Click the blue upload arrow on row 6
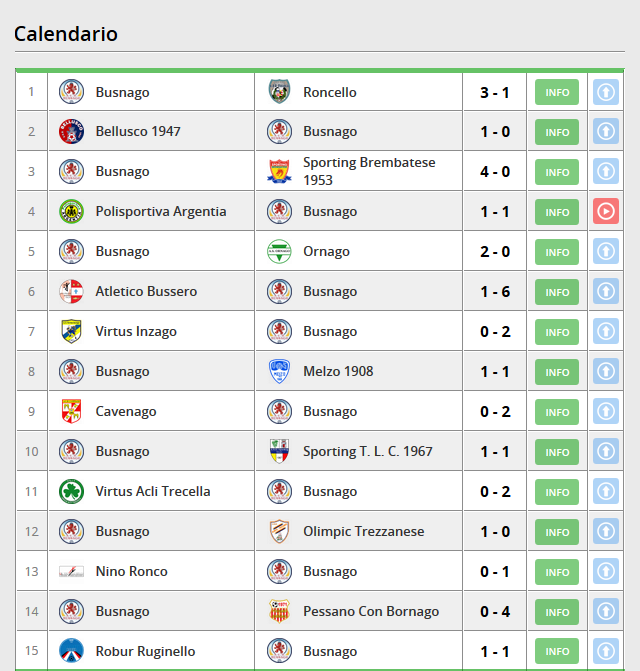Viewport: 640px width, 671px height. point(605,291)
